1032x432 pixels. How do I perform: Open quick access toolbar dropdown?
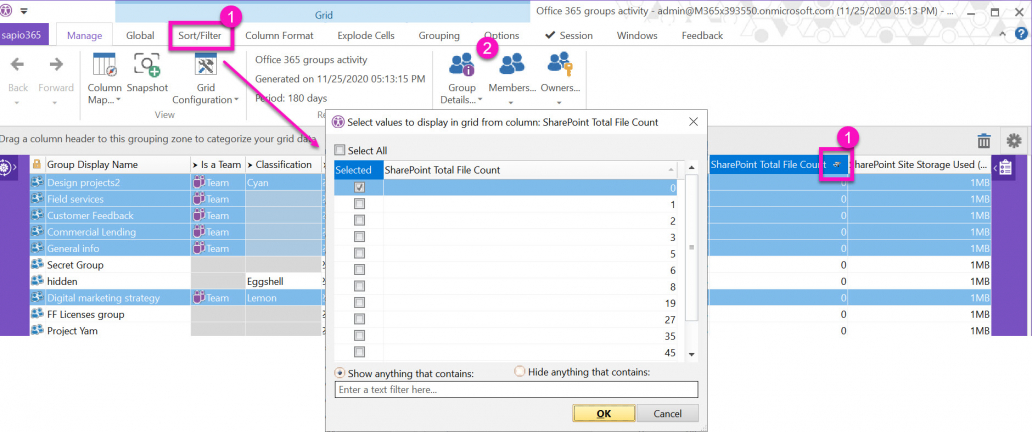point(24,11)
